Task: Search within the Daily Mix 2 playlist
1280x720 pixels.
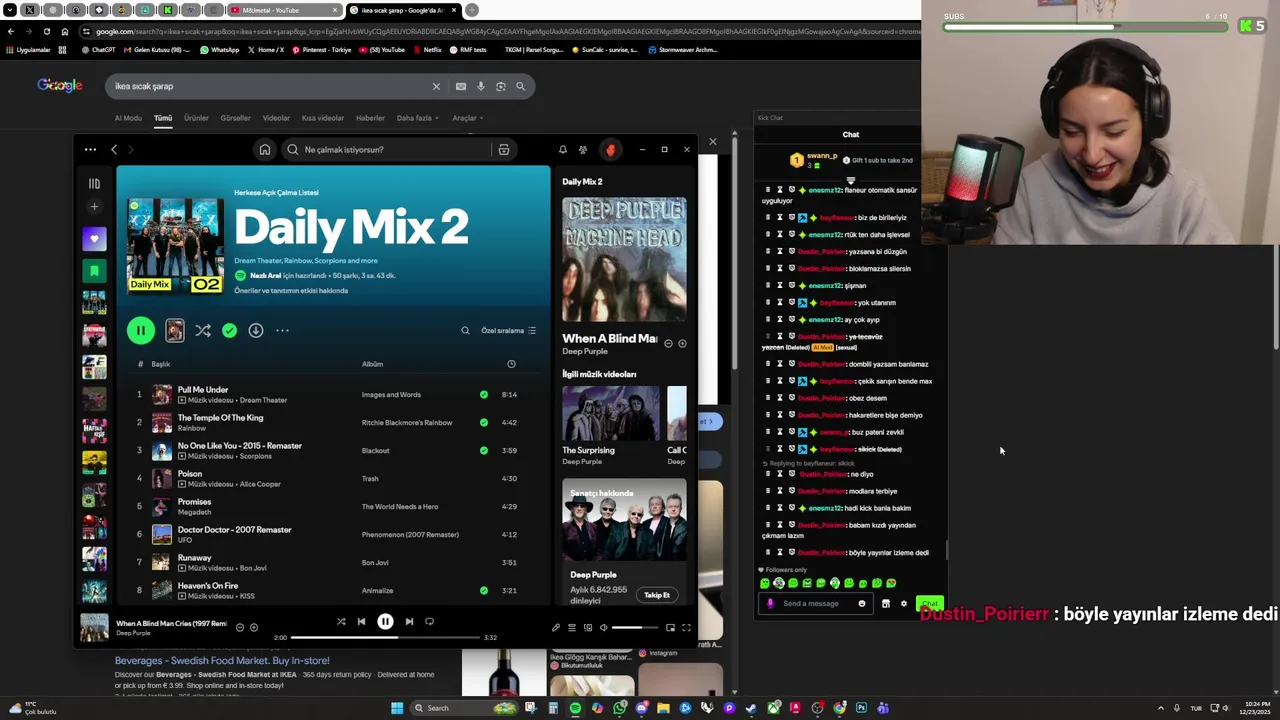Action: click(x=465, y=331)
